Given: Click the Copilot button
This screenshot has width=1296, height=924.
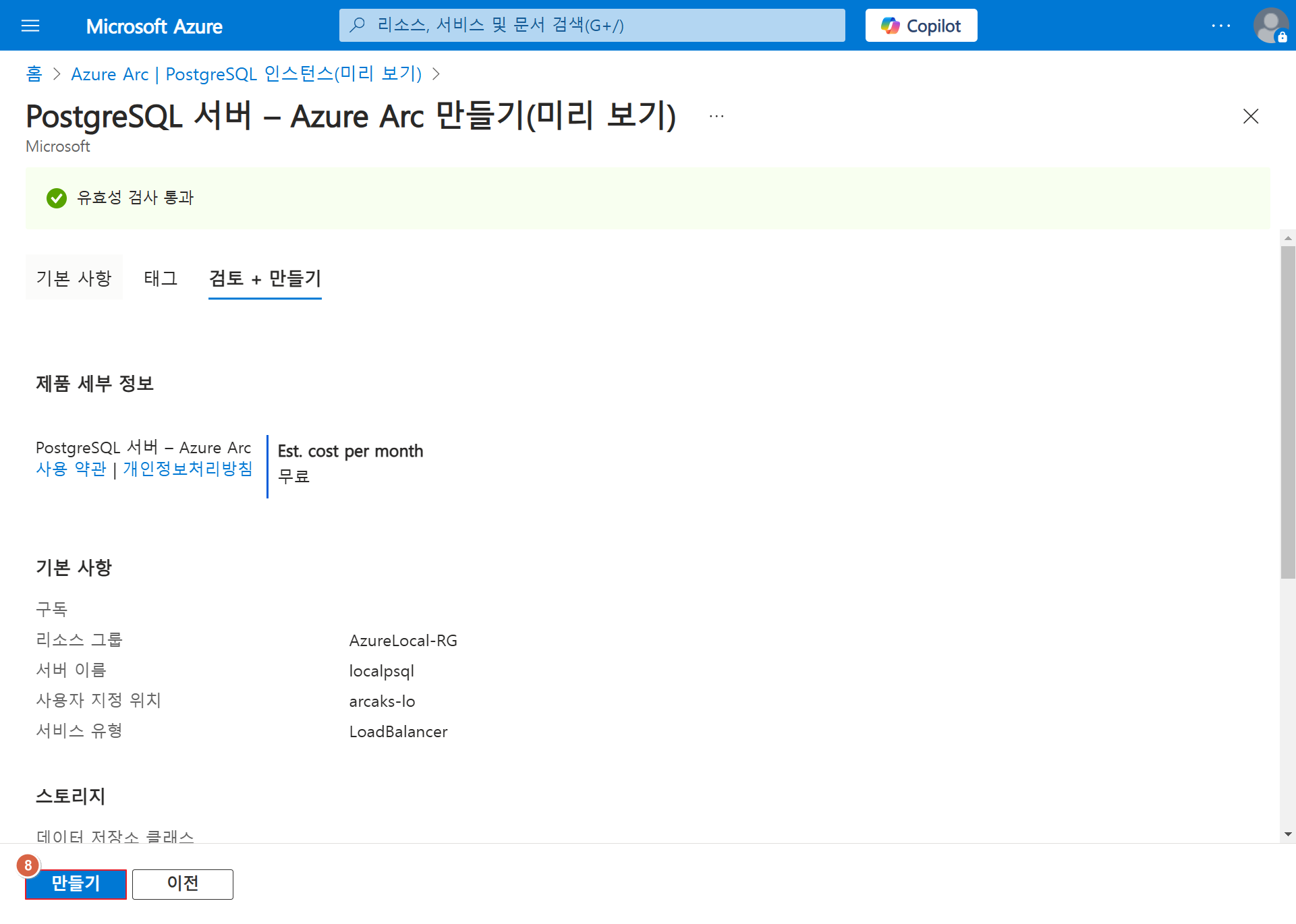Looking at the screenshot, I should pyautogui.click(x=921, y=26).
